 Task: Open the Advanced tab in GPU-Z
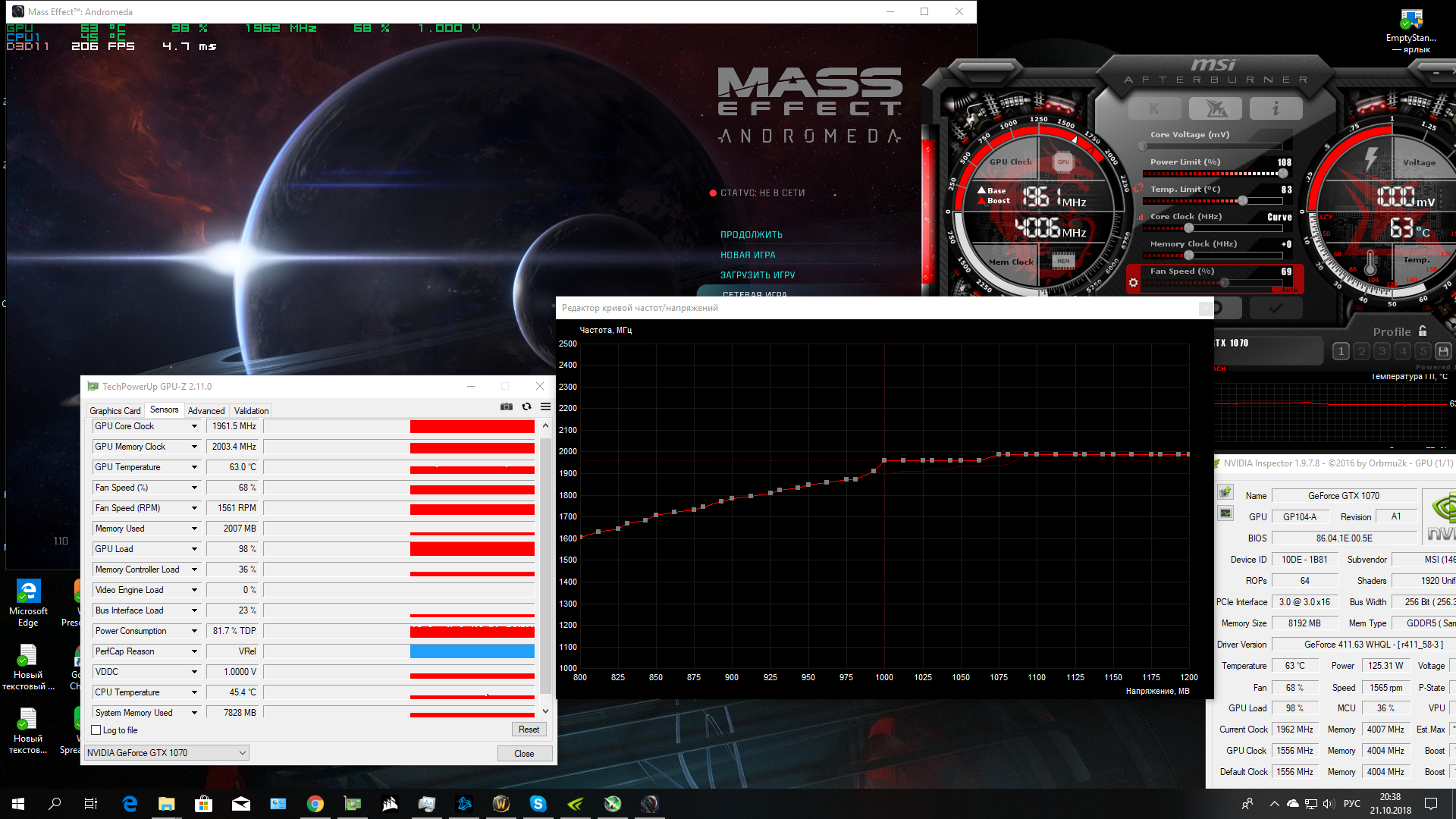[206, 411]
